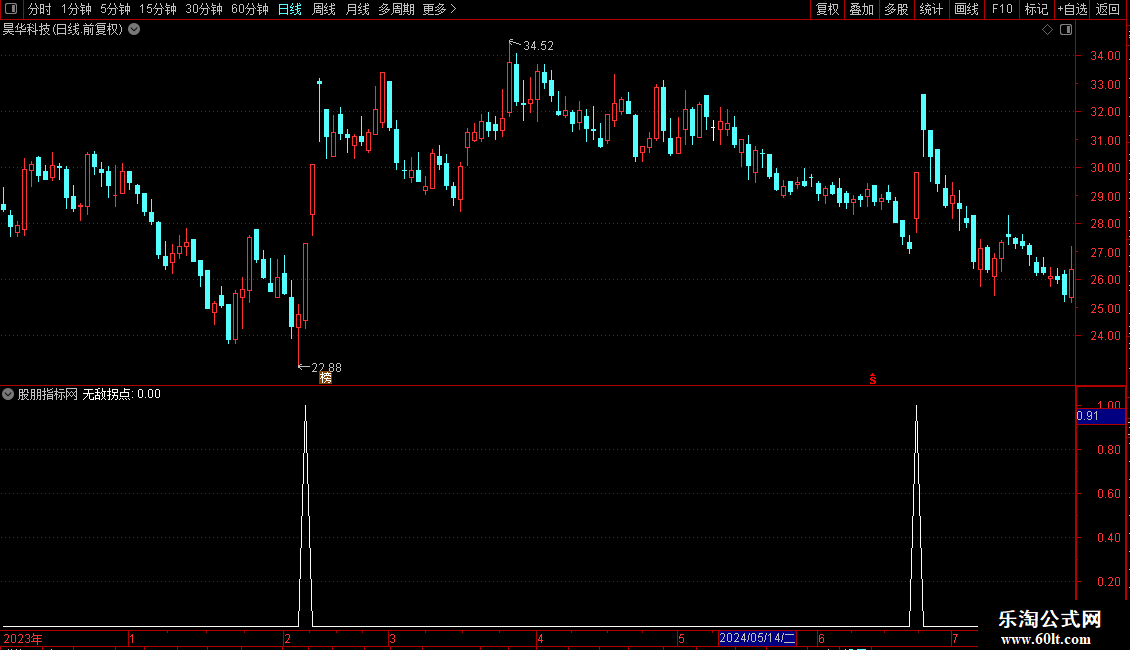Open 多周期 multi-period view
The image size is (1130, 650).
point(396,9)
